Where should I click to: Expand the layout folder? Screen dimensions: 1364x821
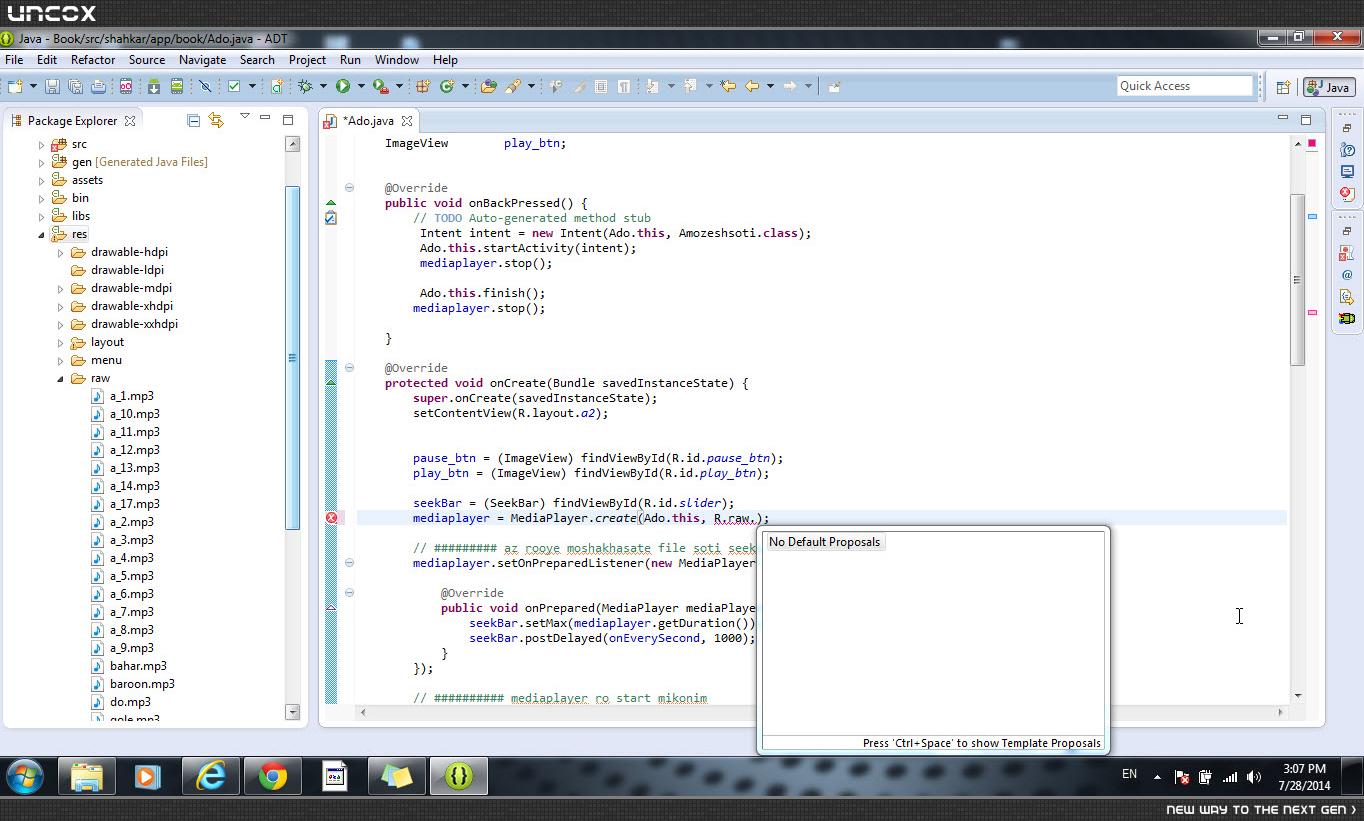click(x=61, y=343)
